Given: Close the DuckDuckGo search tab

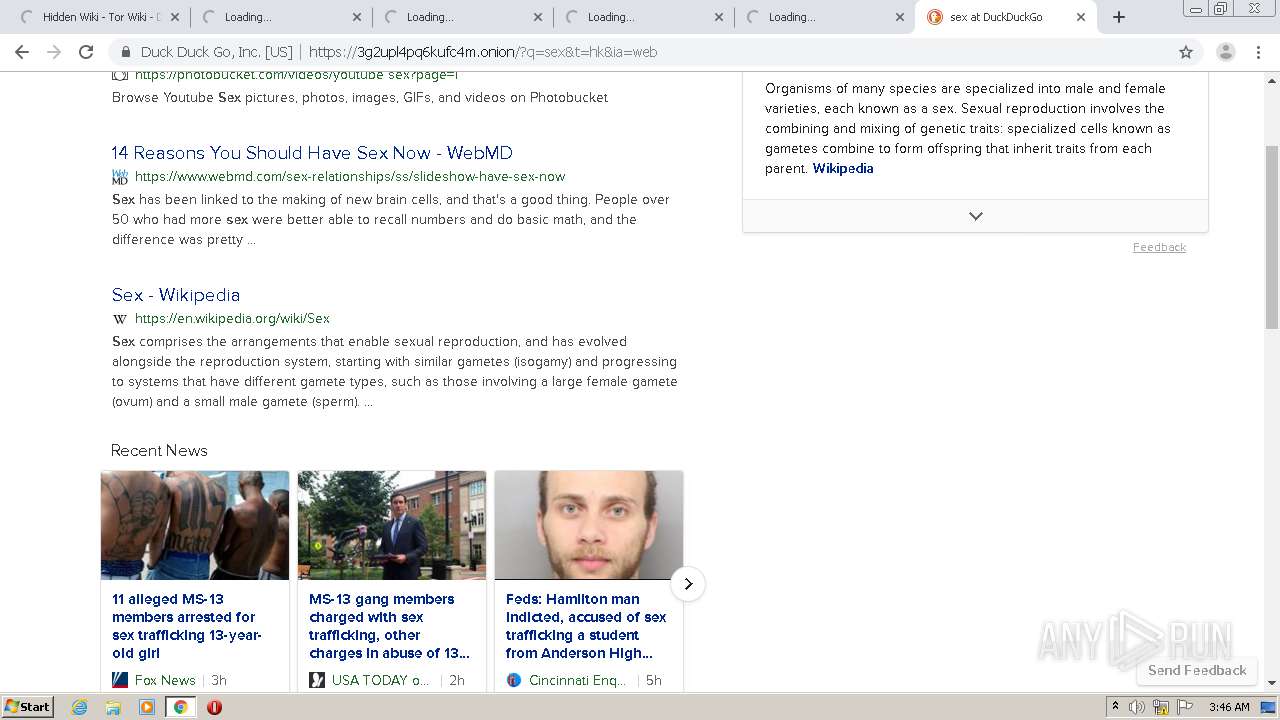Looking at the screenshot, I should pos(1081,17).
